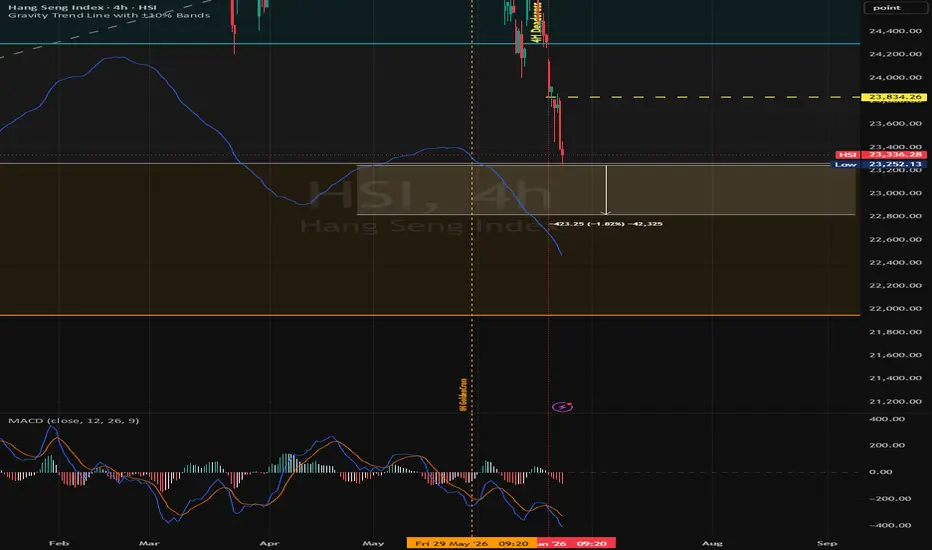Click the yellow 4H Deathcross vertical label

coord(536,23)
